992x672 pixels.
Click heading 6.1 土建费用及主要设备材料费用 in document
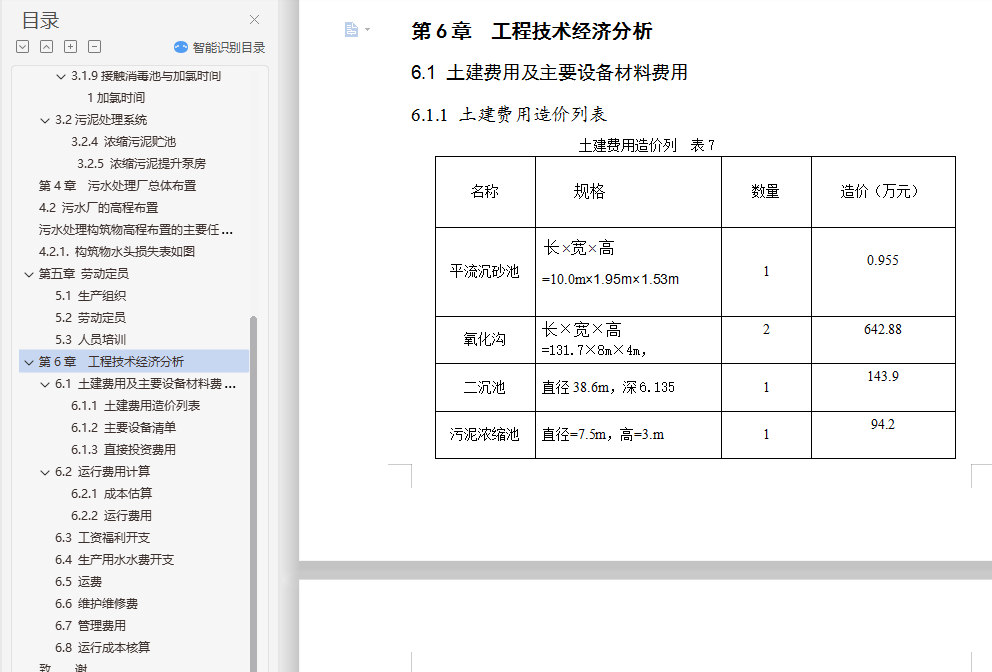click(549, 73)
